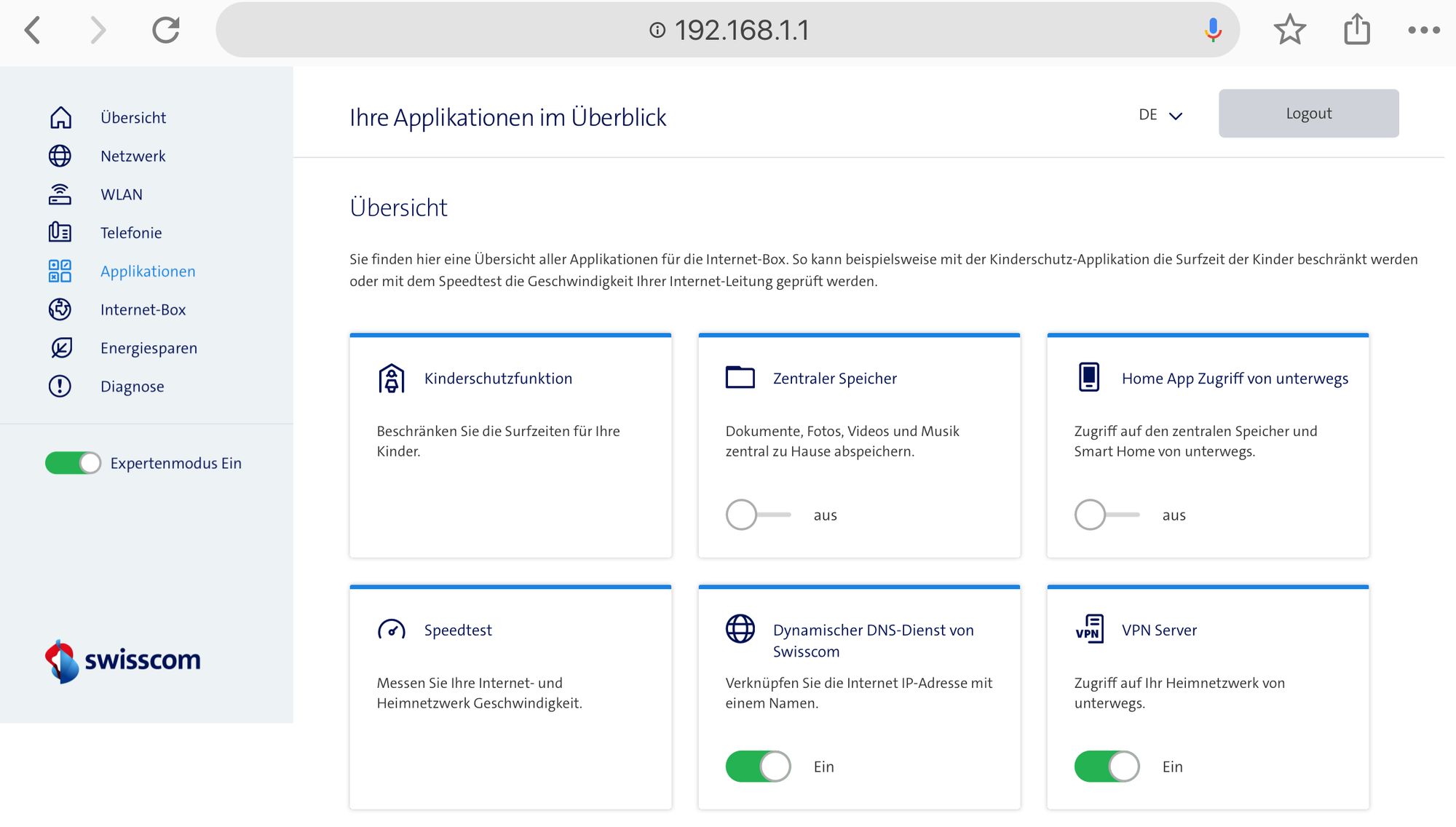Viewport: 1456px width, 827px height.
Task: Open the share sheet icon
Action: tap(1356, 30)
